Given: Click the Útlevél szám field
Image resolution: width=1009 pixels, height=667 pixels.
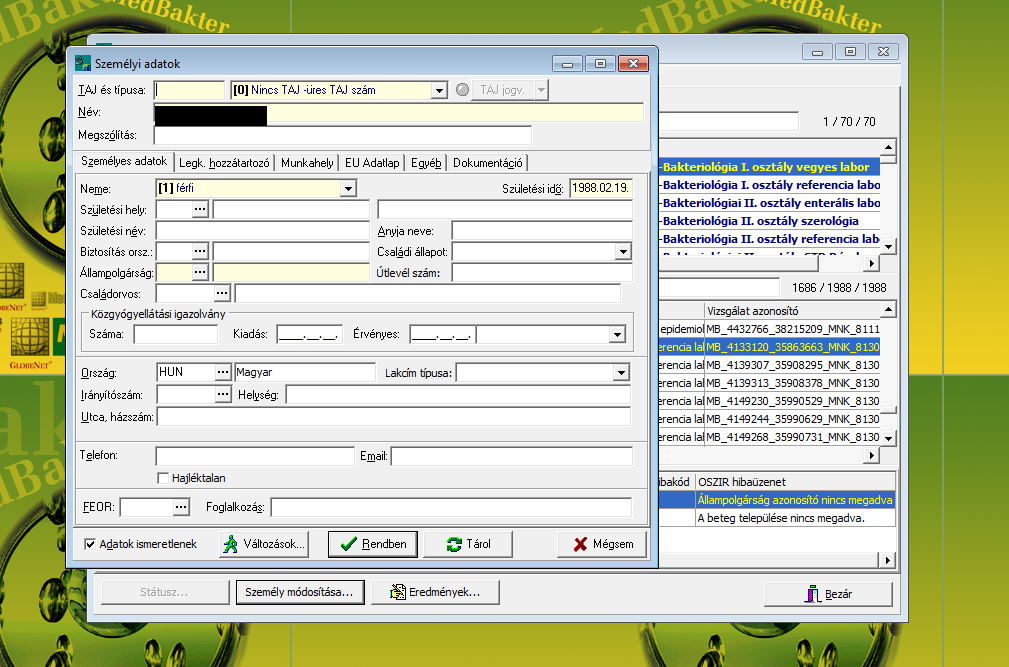Looking at the screenshot, I should [542, 273].
